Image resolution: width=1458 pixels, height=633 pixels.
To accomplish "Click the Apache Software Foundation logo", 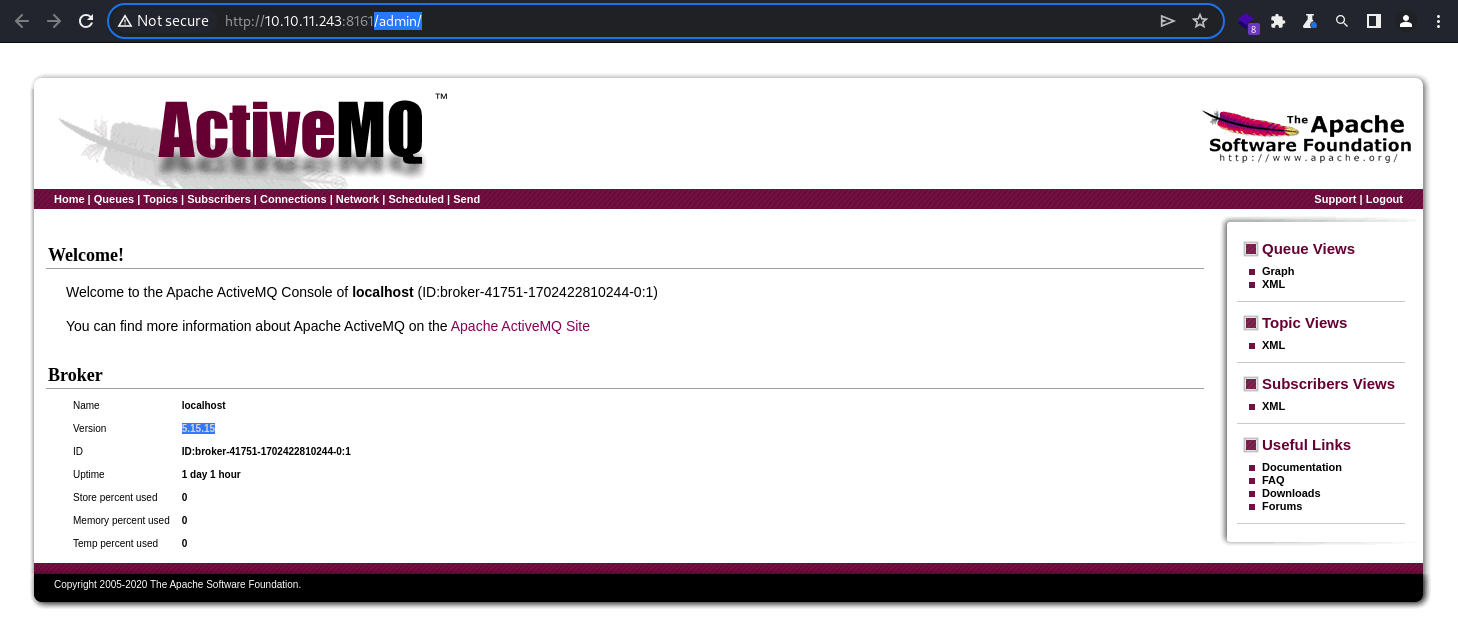I will click(x=1308, y=136).
